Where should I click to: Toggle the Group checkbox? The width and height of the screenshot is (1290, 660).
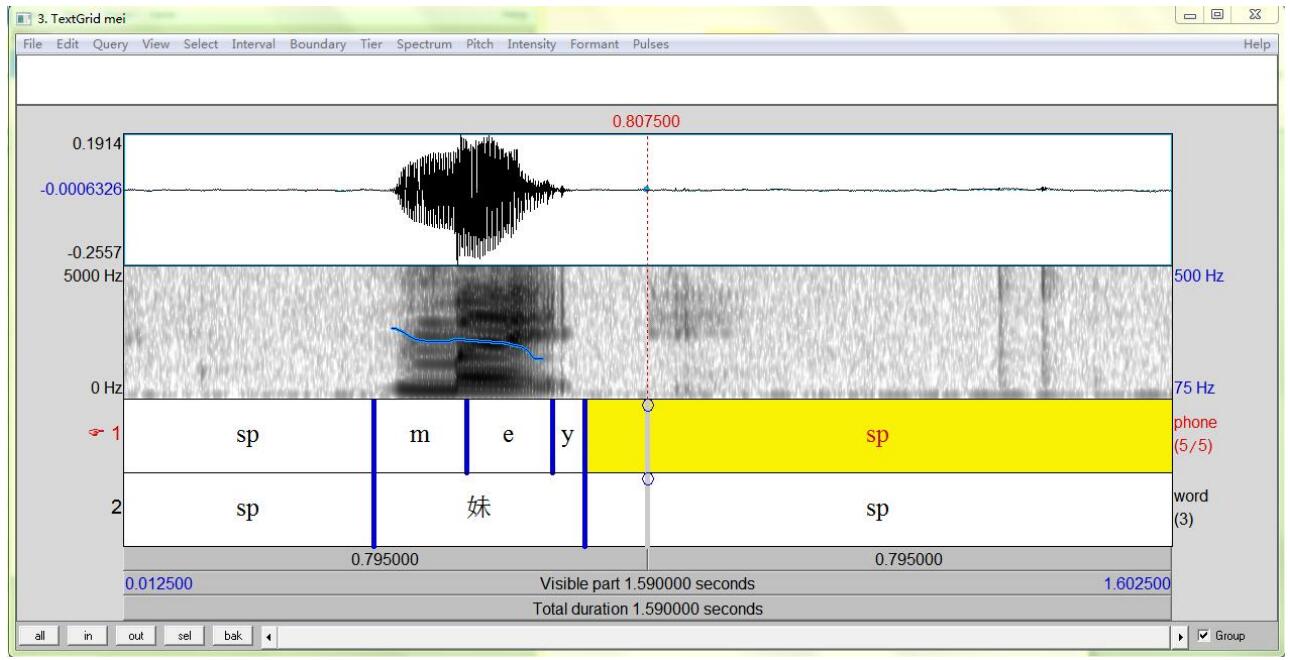coord(1203,635)
